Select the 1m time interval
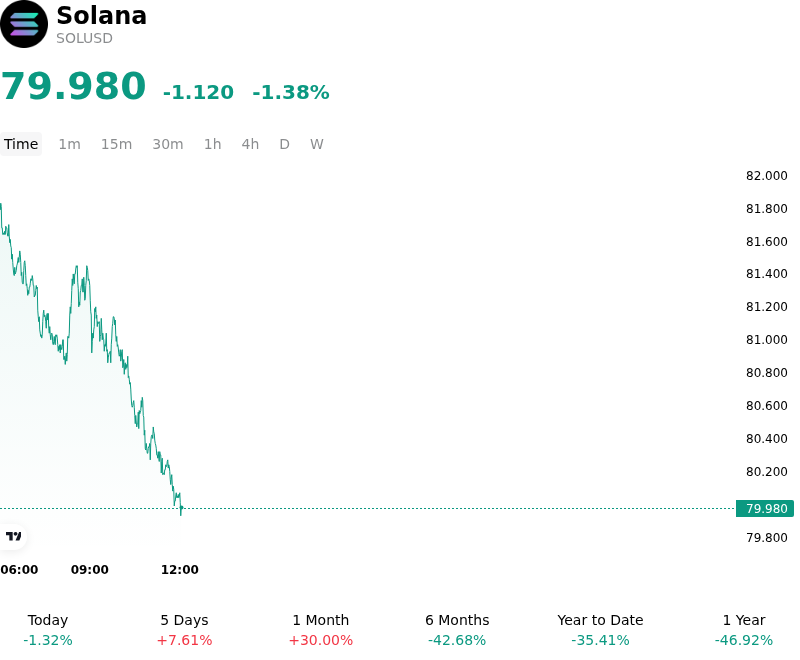This screenshot has width=800, height=660. pyautogui.click(x=69, y=144)
